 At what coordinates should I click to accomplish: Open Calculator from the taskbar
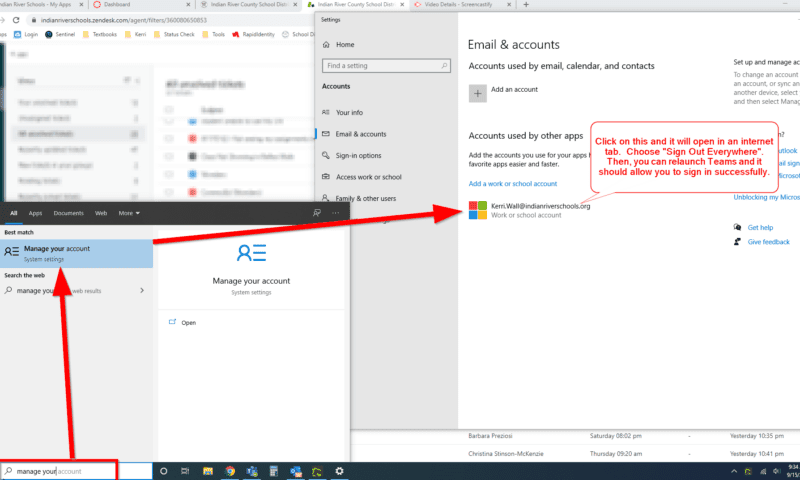coord(274,471)
